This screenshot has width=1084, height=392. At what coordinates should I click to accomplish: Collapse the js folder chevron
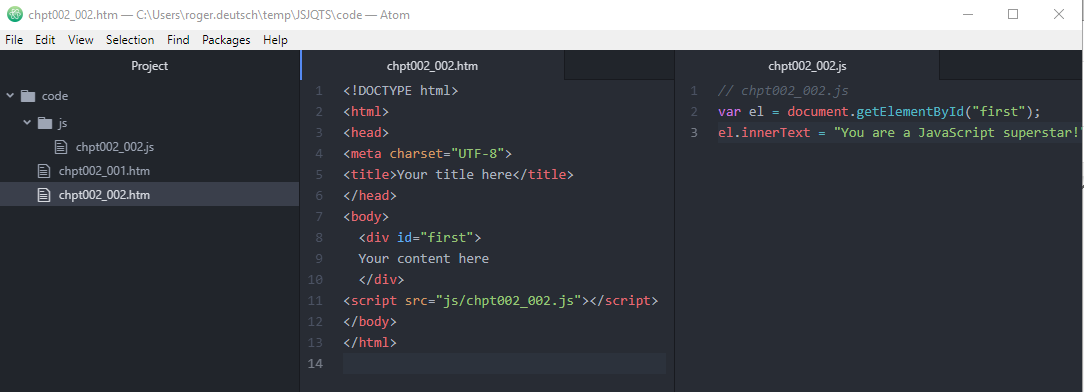27,122
